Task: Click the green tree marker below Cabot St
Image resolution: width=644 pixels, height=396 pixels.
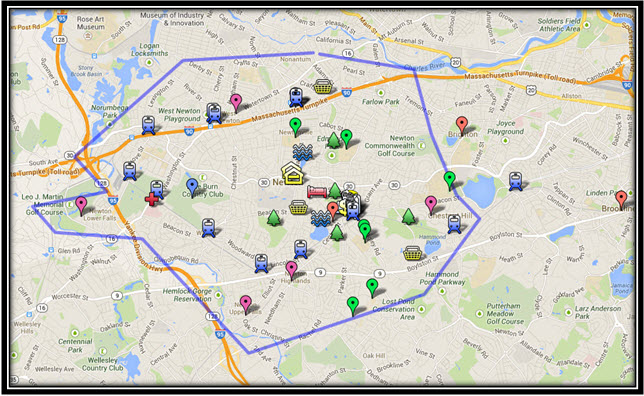Action: [x=334, y=140]
